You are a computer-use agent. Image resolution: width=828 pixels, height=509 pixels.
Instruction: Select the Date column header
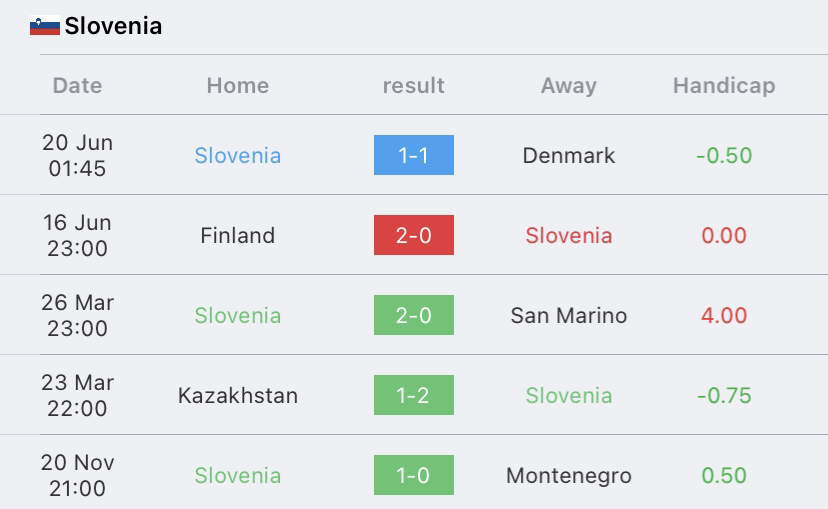click(77, 86)
